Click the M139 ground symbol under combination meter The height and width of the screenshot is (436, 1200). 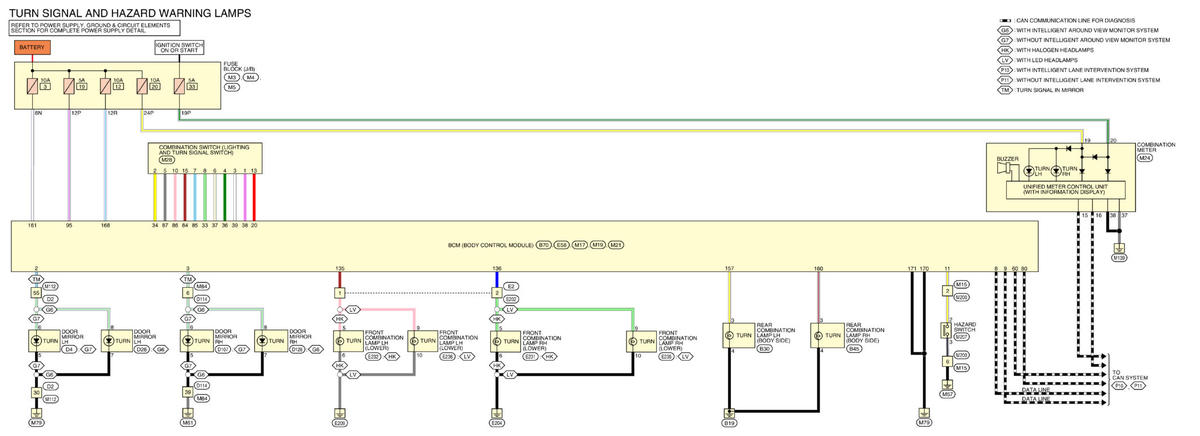point(1120,249)
